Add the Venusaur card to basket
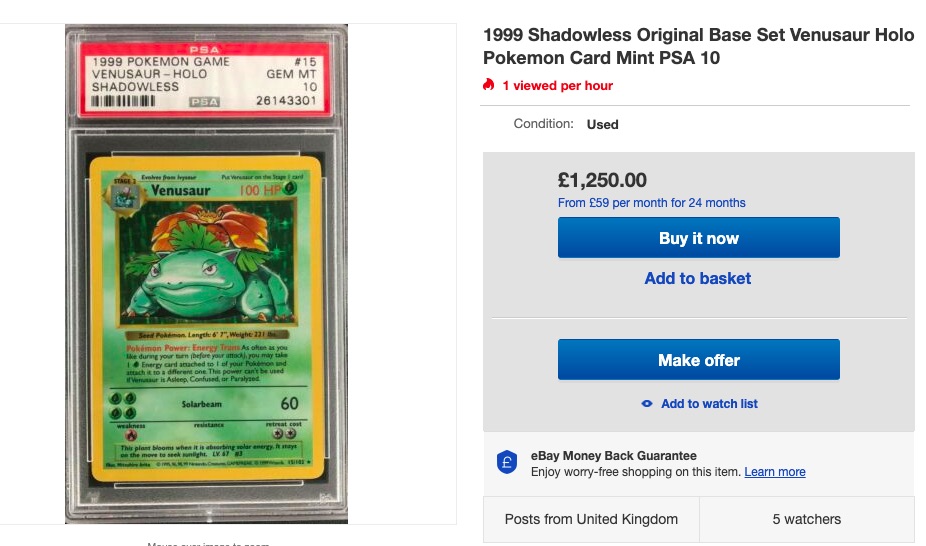The height and width of the screenshot is (546, 926). [x=698, y=279]
